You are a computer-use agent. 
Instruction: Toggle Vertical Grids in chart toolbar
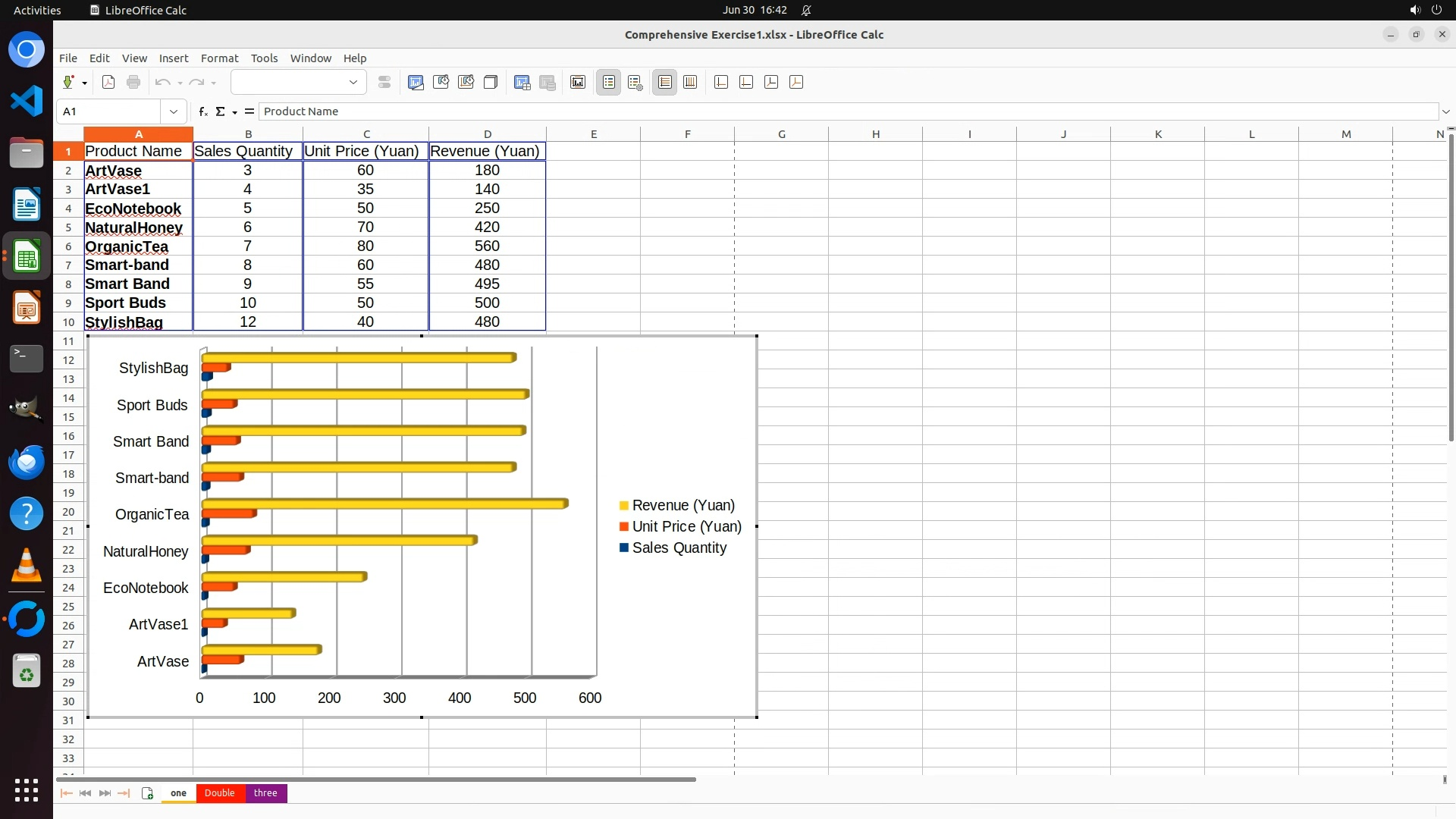(x=690, y=83)
